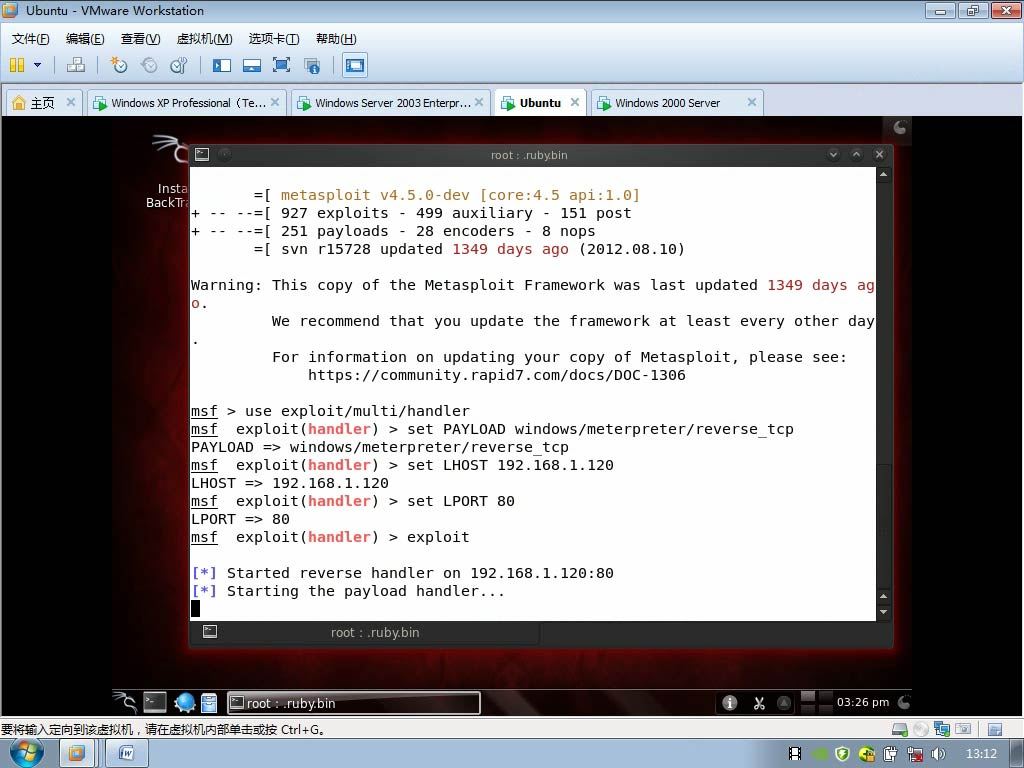The height and width of the screenshot is (768, 1024).
Task: Open the Windows Start orb
Action: click(x=27, y=754)
